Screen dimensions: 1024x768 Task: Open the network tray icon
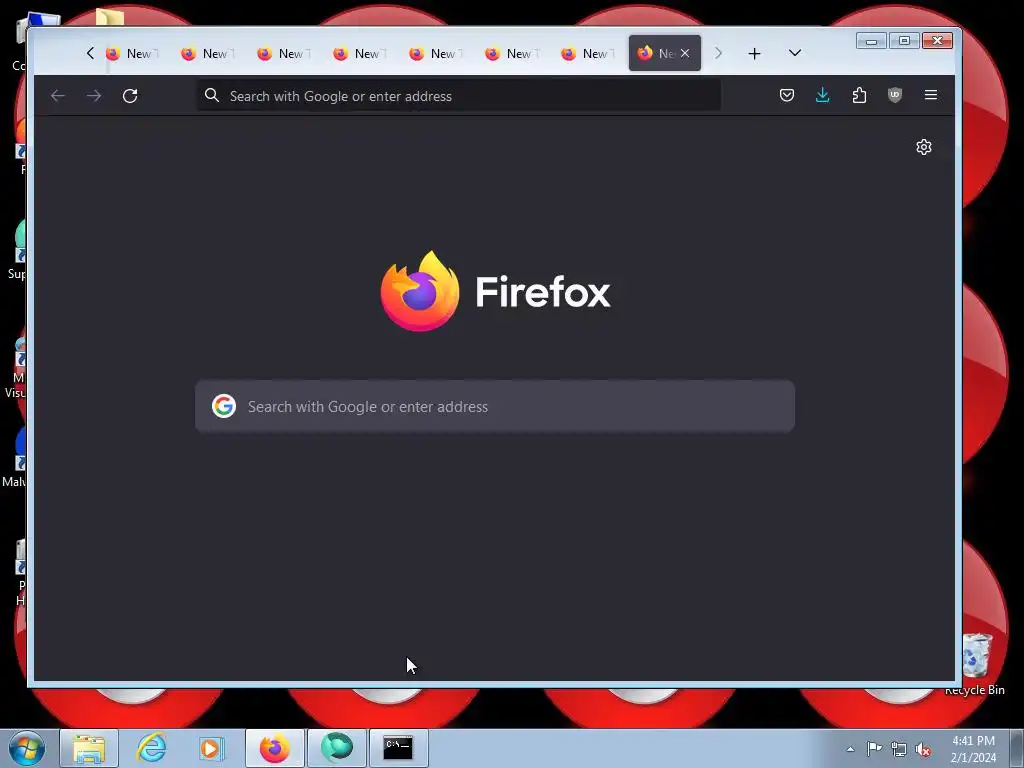click(x=899, y=749)
